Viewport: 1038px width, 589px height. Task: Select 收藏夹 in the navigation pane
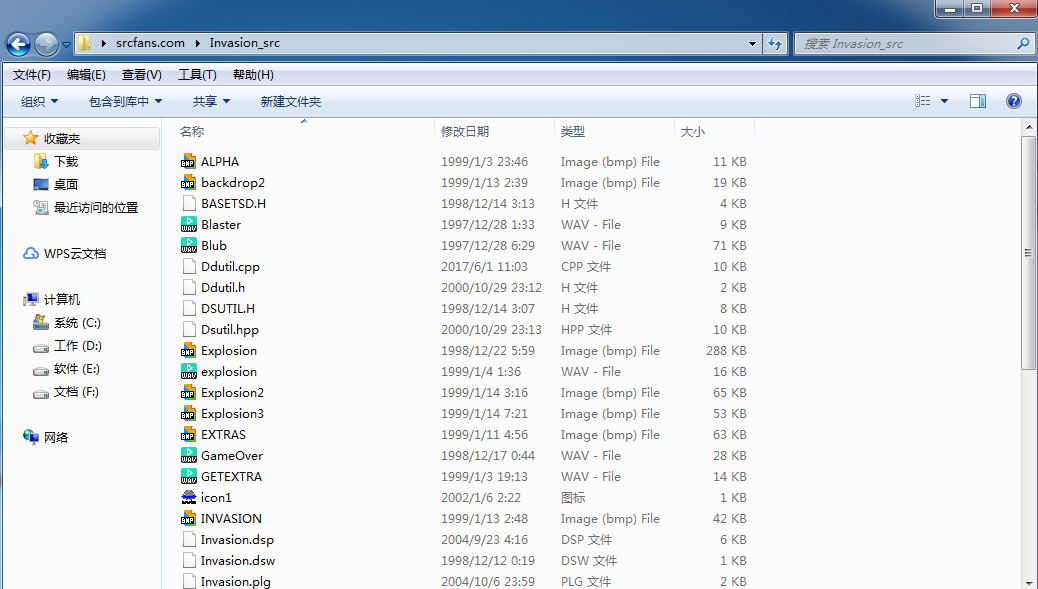click(x=81, y=138)
